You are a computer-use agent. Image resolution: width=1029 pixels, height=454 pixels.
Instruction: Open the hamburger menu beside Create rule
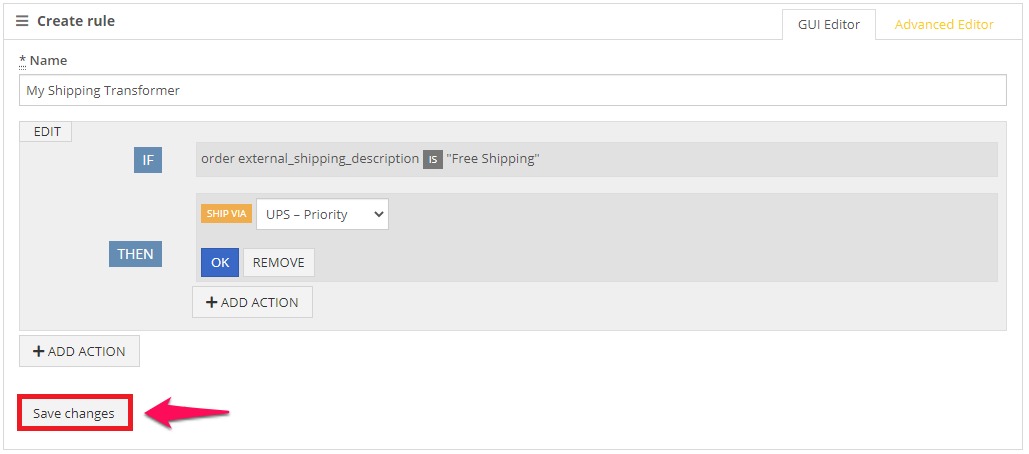click(22, 21)
